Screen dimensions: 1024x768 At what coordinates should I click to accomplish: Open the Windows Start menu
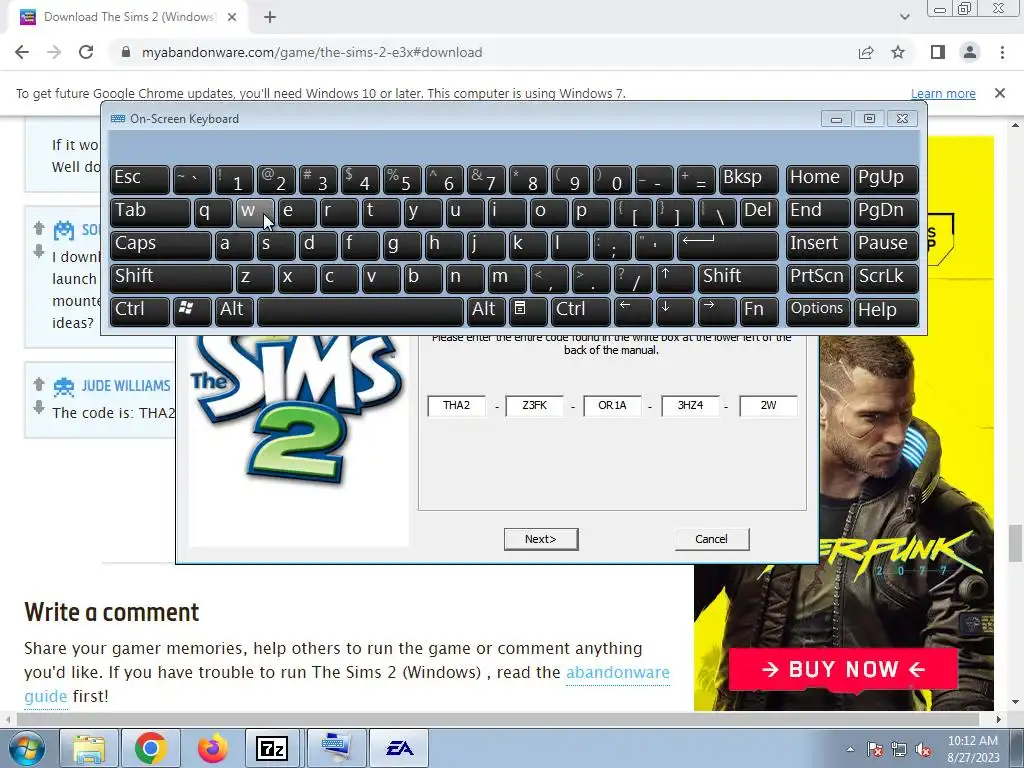[26, 748]
